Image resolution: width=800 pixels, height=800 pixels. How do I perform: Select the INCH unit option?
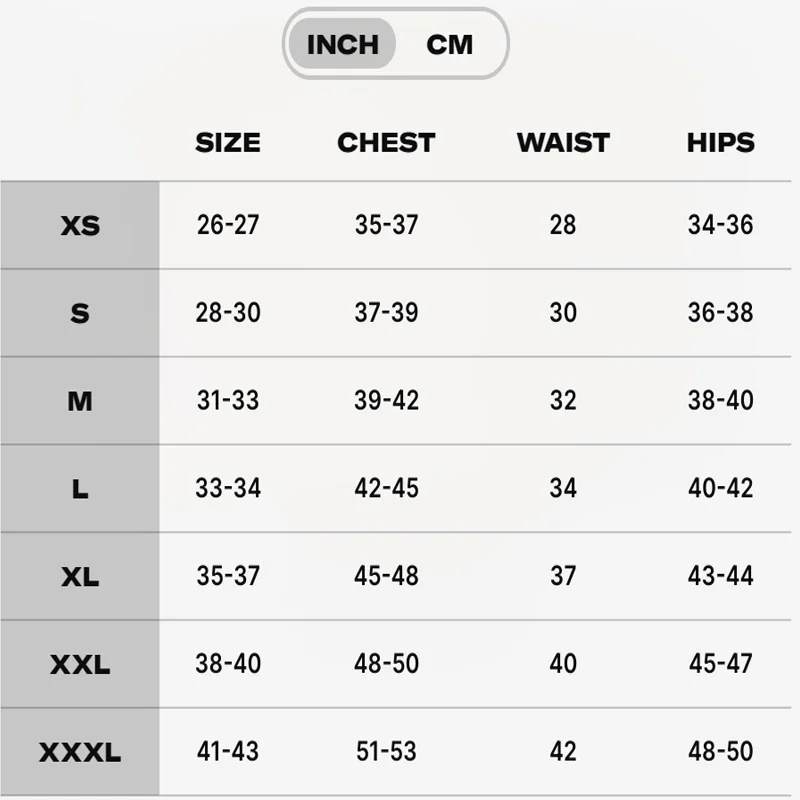pyautogui.click(x=342, y=45)
